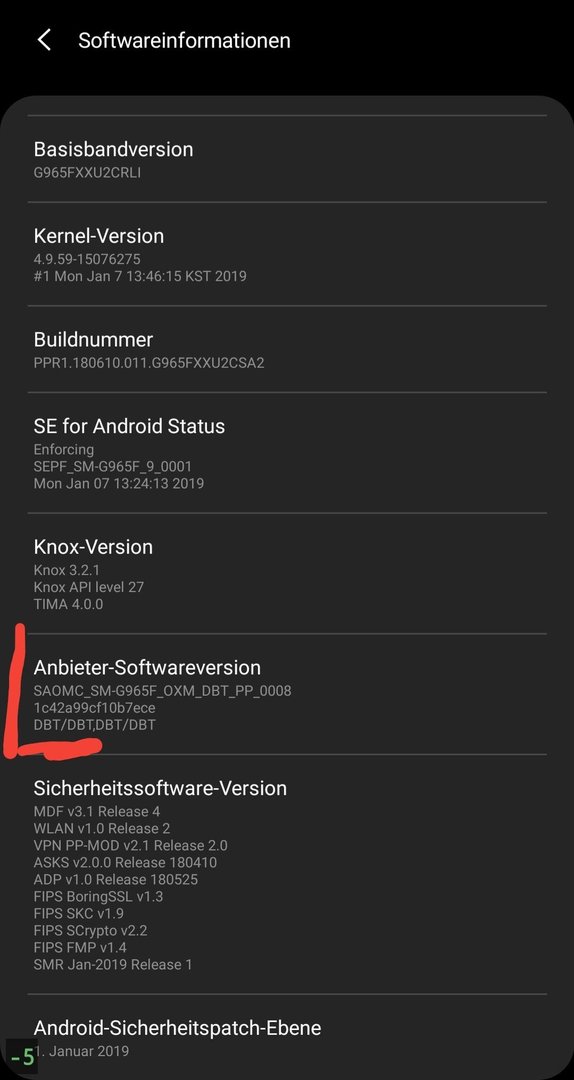Tap baseband value G965FXXU2CRLI
The height and width of the screenshot is (1080, 574).
pyautogui.click(x=87, y=172)
